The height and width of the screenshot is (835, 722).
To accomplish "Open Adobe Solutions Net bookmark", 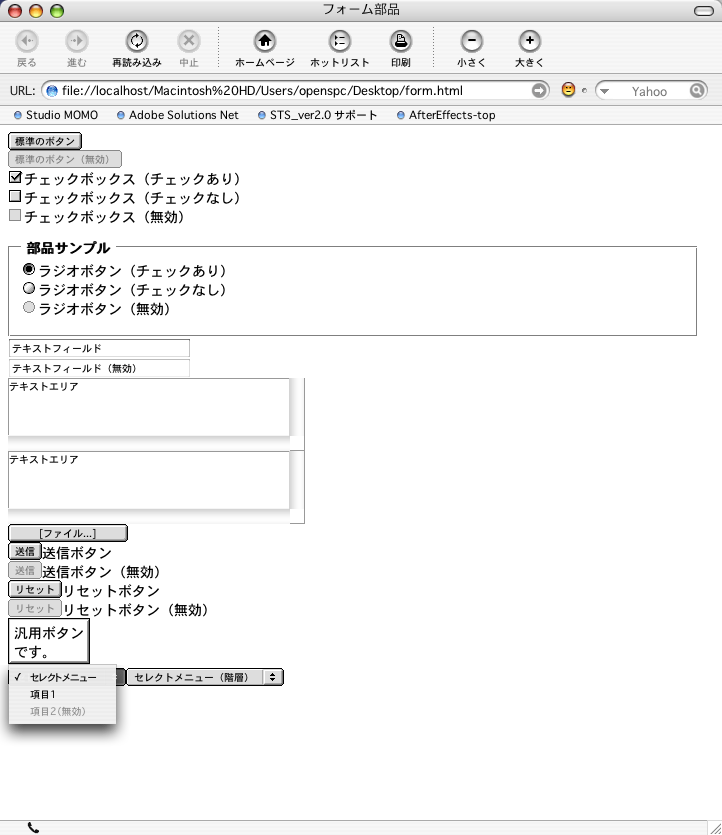I will point(178,115).
